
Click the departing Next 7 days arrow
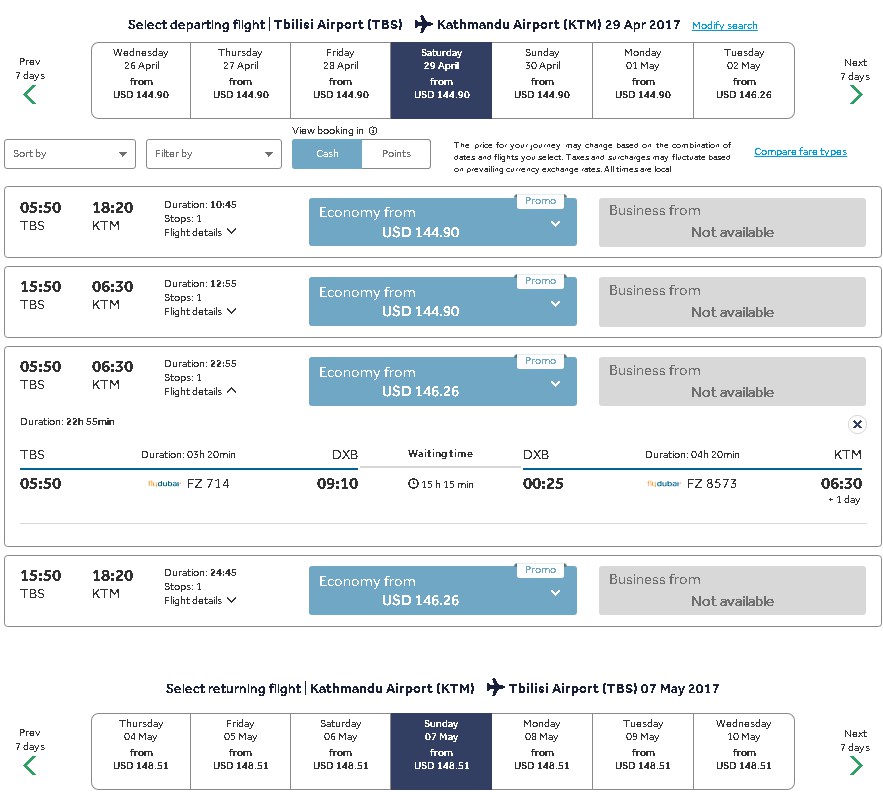(856, 95)
